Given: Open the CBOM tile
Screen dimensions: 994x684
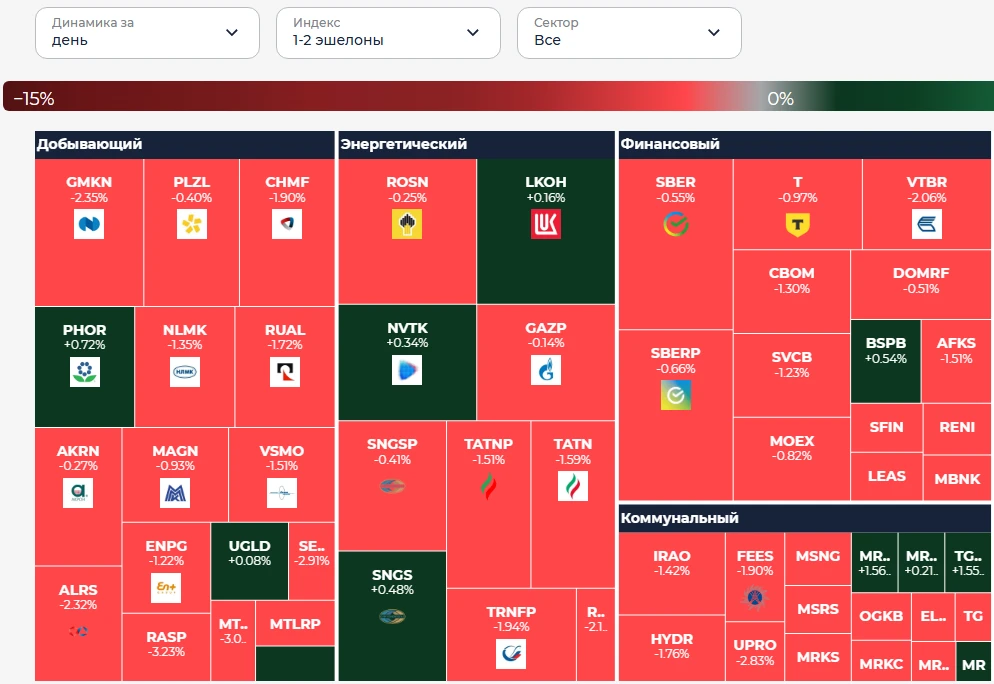Looking at the screenshot, I should 792,291.
